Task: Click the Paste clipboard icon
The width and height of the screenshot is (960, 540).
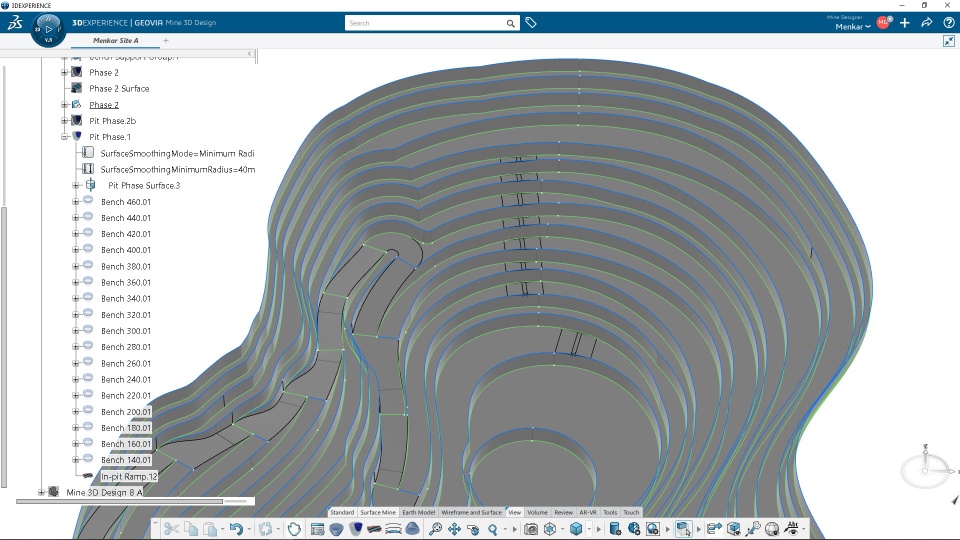Action: point(210,529)
